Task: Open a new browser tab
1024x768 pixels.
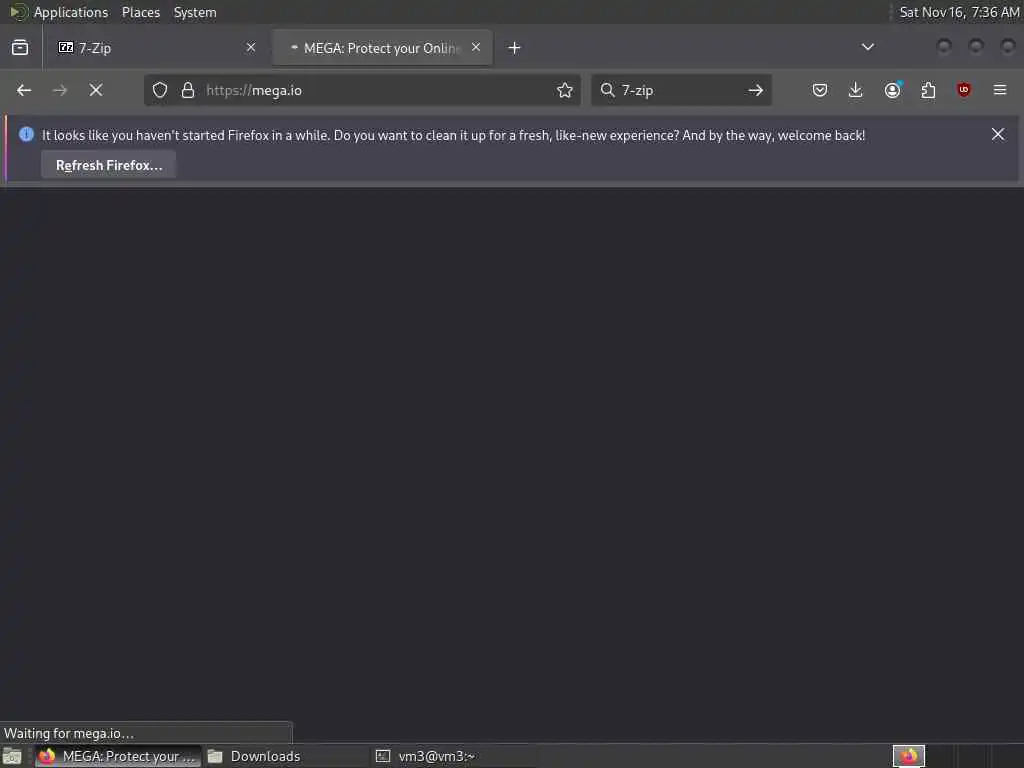Action: coord(515,48)
